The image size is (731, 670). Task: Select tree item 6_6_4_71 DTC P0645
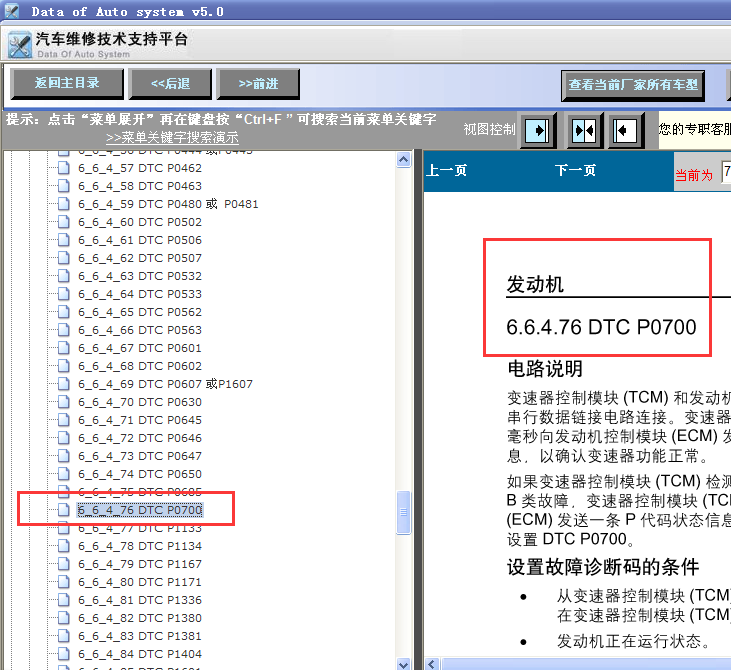[x=140, y=420]
